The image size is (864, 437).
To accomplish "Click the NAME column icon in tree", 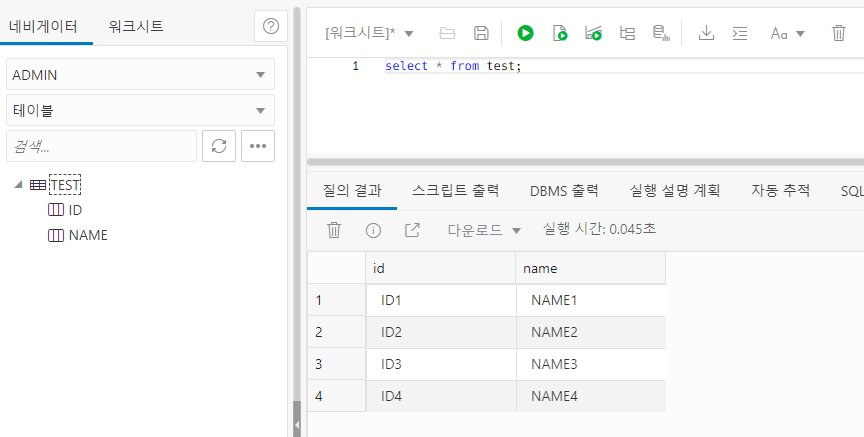I will [x=56, y=235].
